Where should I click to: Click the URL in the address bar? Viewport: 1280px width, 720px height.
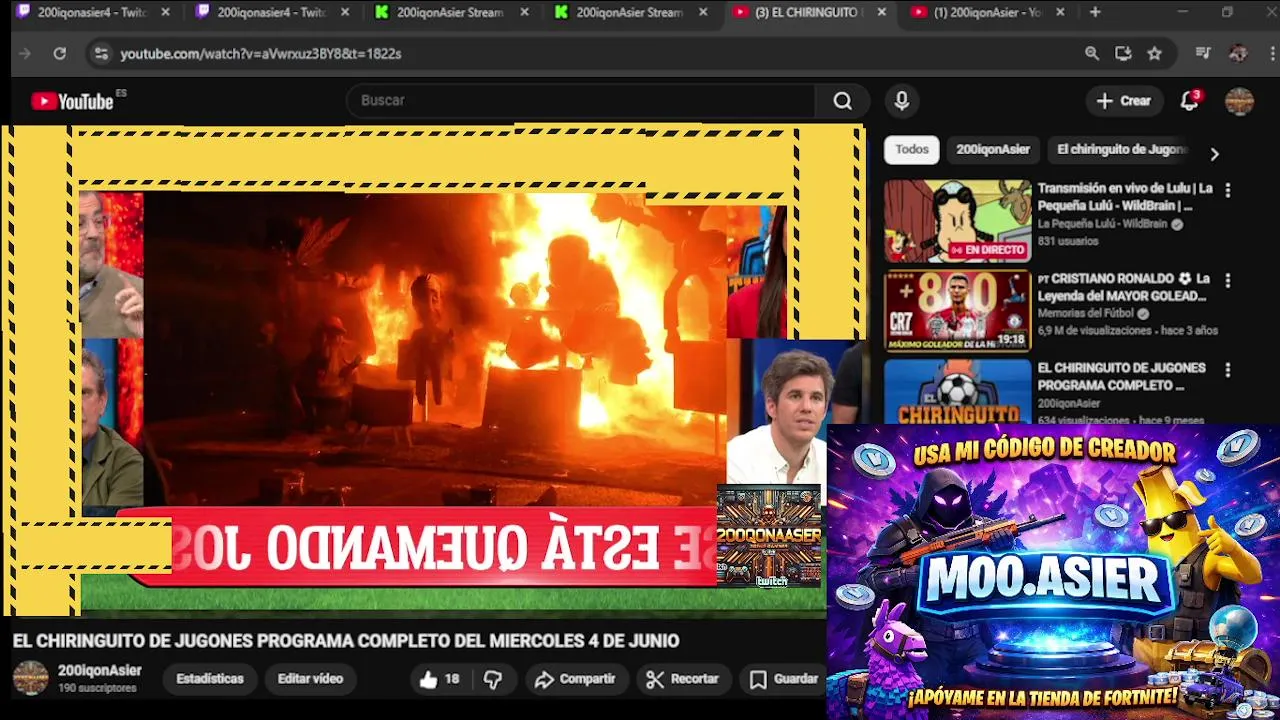(x=261, y=54)
